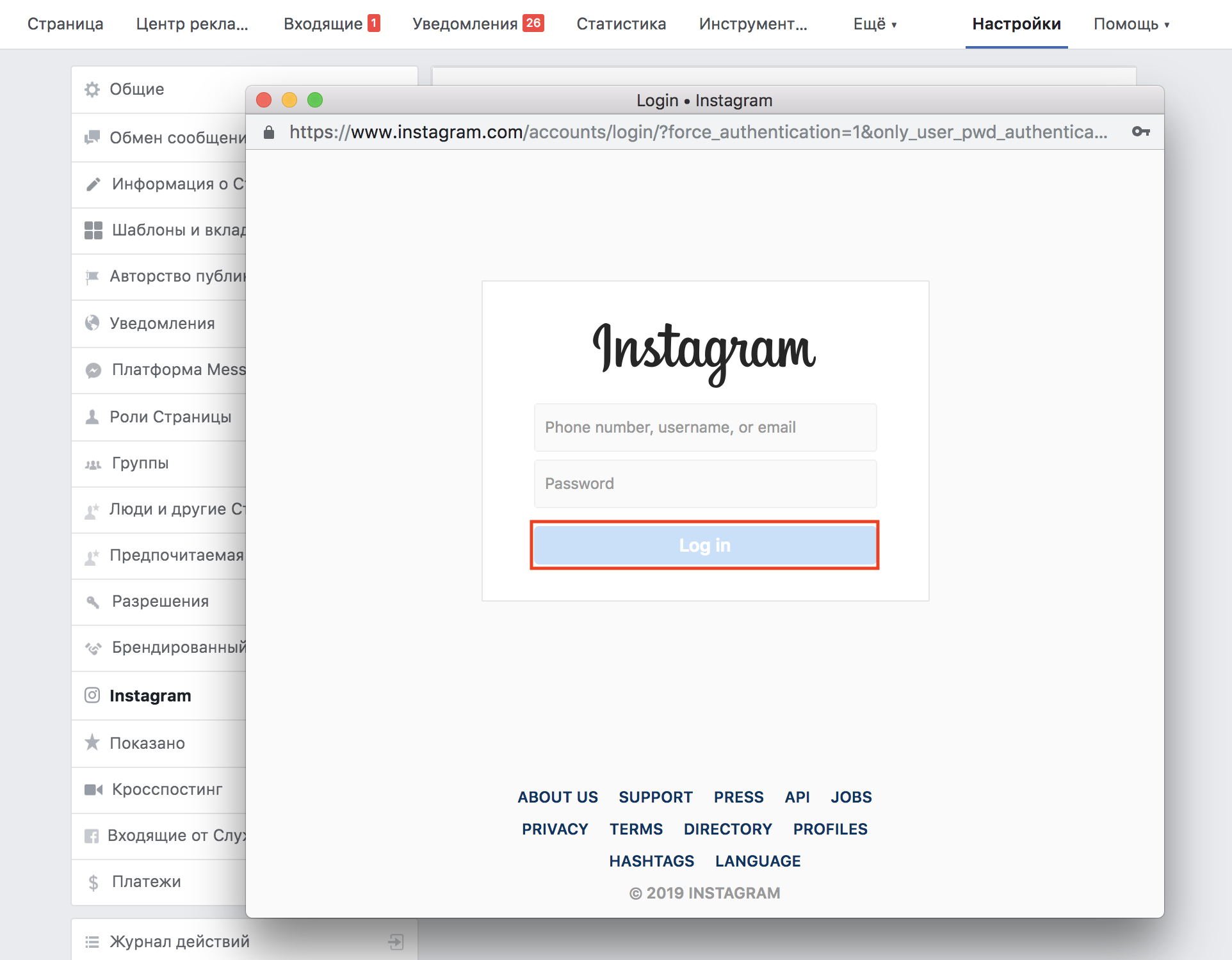
Task: Click the dollar icon beside Платежи
Action: [x=93, y=883]
